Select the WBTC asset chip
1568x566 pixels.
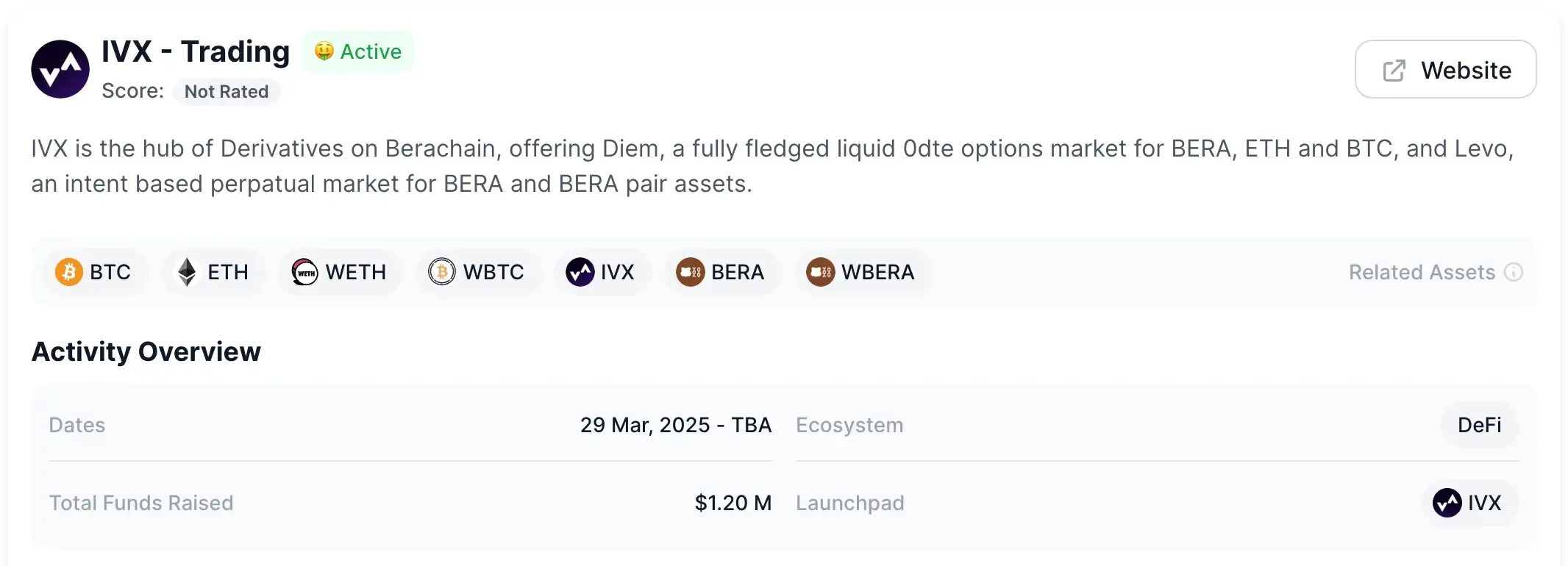477,272
